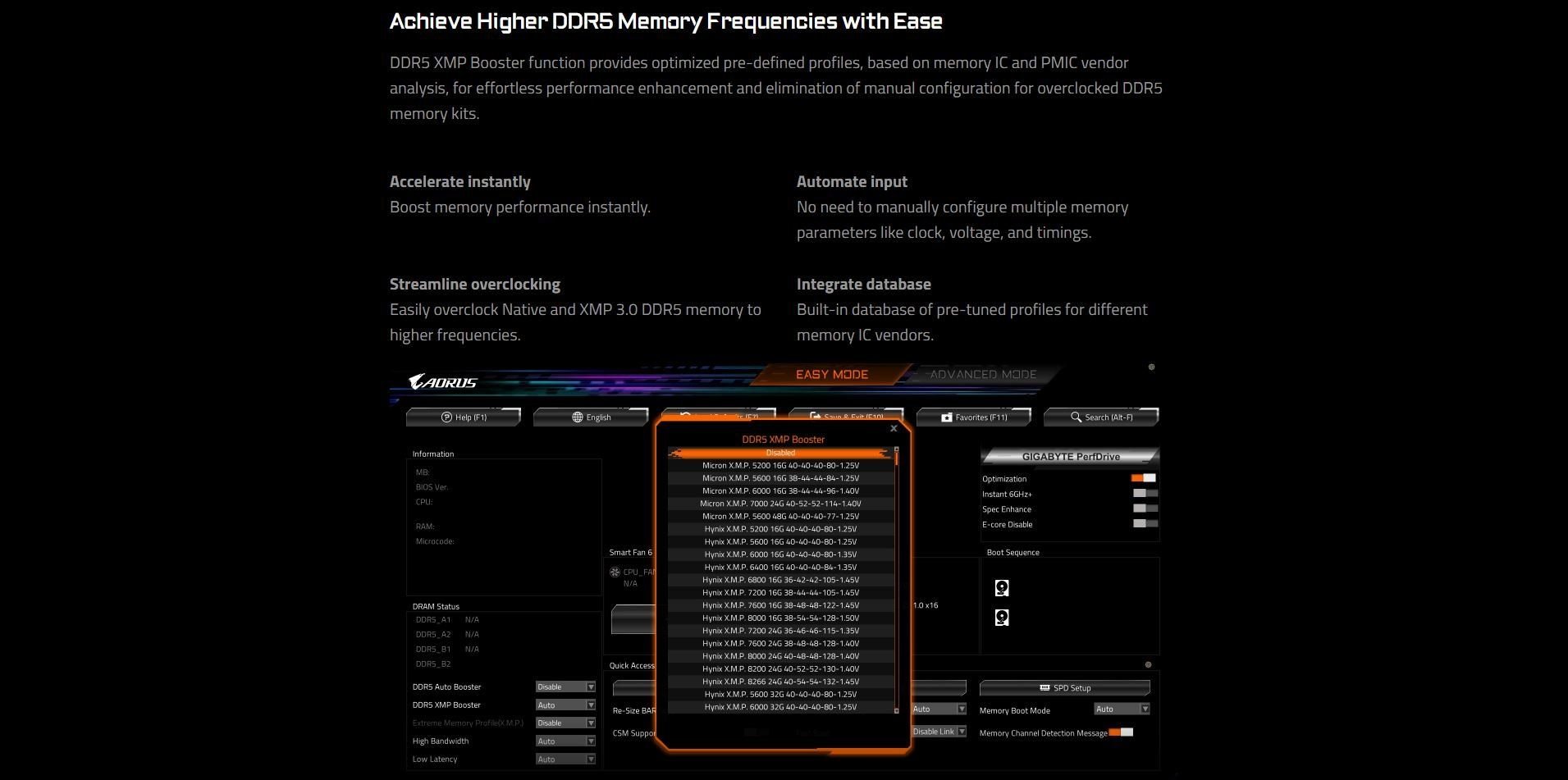This screenshot has height=780, width=1568.
Task: Open SPD Setup
Action: tap(1065, 688)
